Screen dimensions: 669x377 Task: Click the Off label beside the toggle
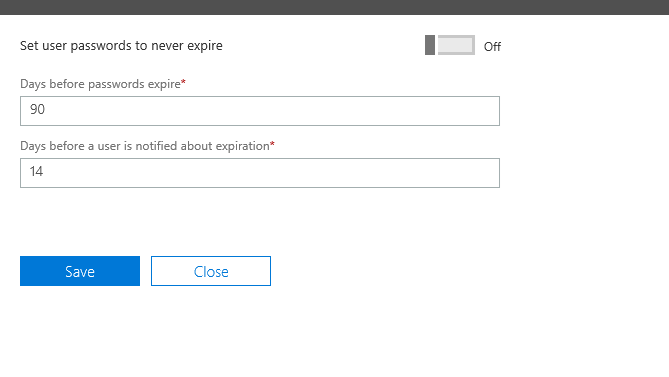pyautogui.click(x=492, y=46)
